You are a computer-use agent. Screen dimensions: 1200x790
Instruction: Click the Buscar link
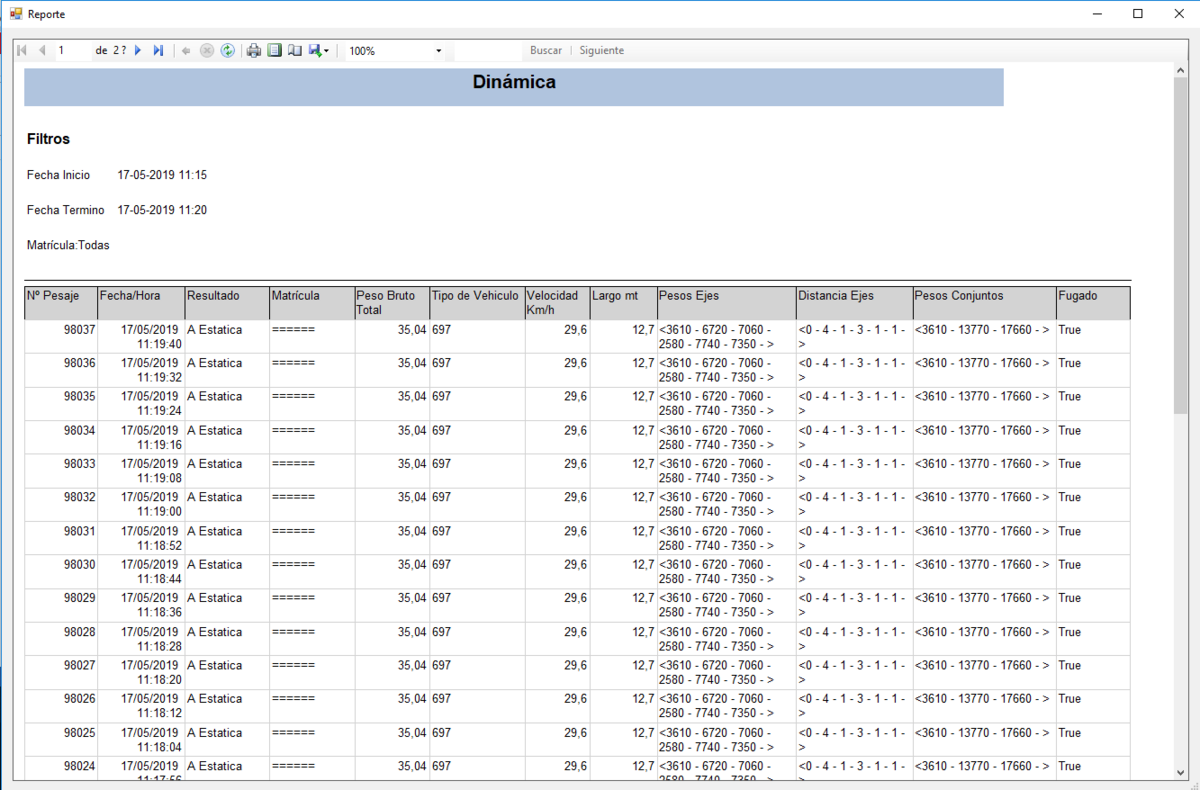click(x=545, y=50)
